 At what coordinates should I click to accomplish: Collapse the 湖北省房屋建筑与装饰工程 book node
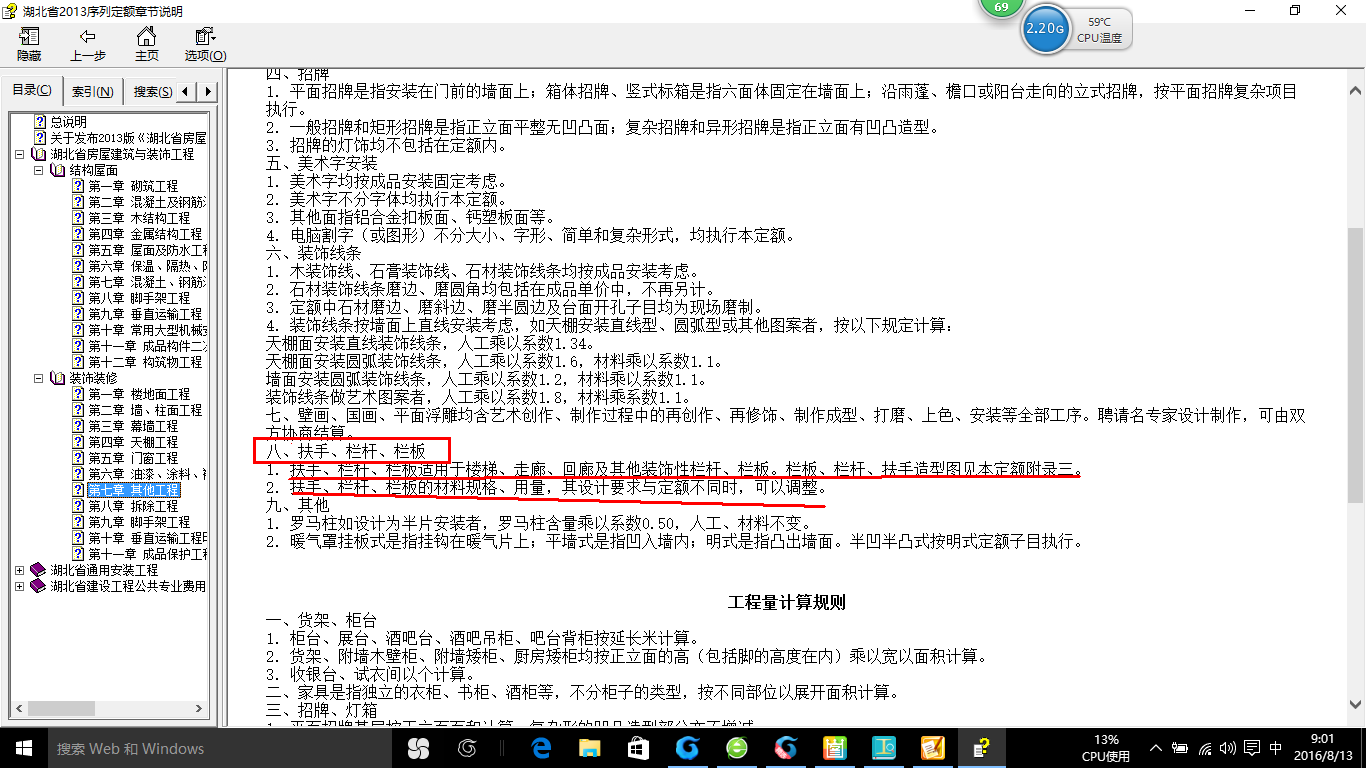tap(21, 155)
